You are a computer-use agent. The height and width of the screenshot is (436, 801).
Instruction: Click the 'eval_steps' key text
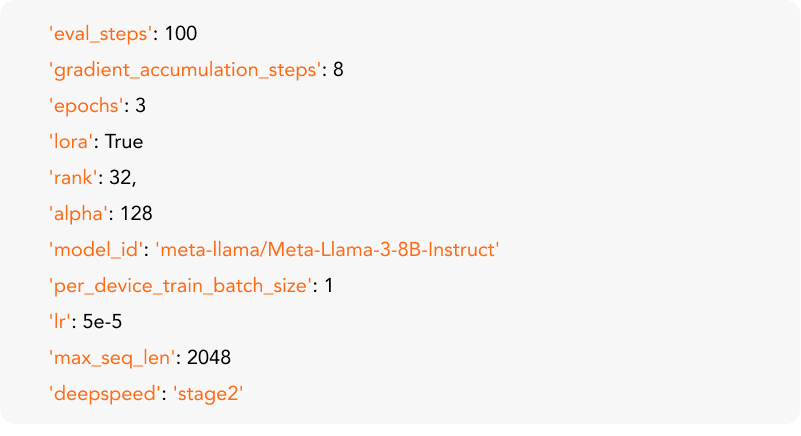101,34
